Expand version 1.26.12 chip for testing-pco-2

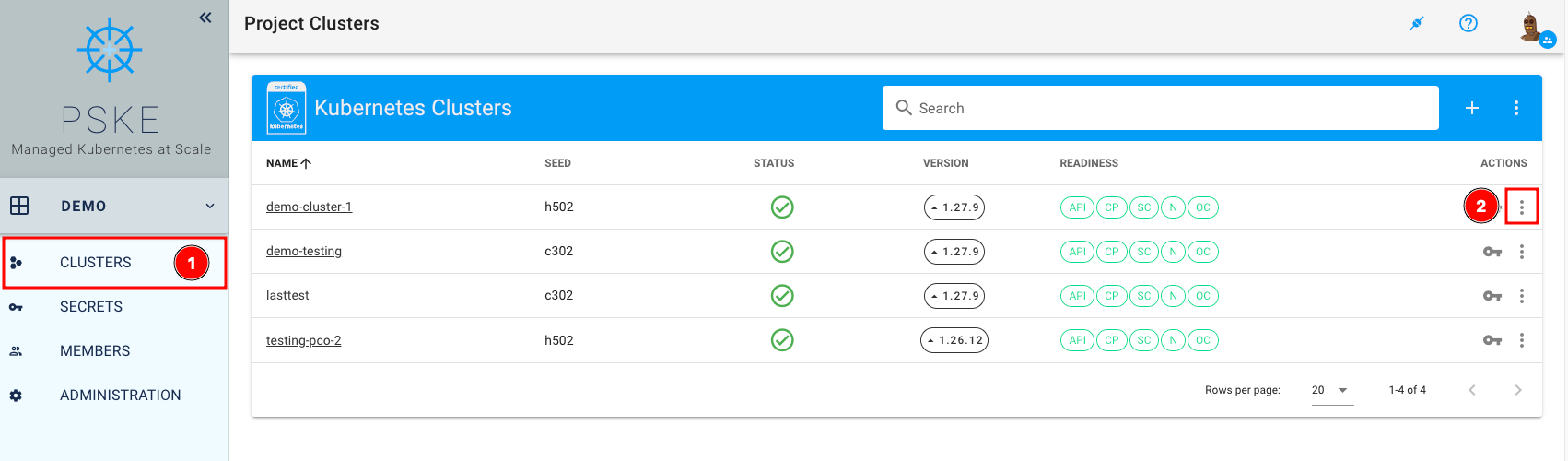coord(954,340)
